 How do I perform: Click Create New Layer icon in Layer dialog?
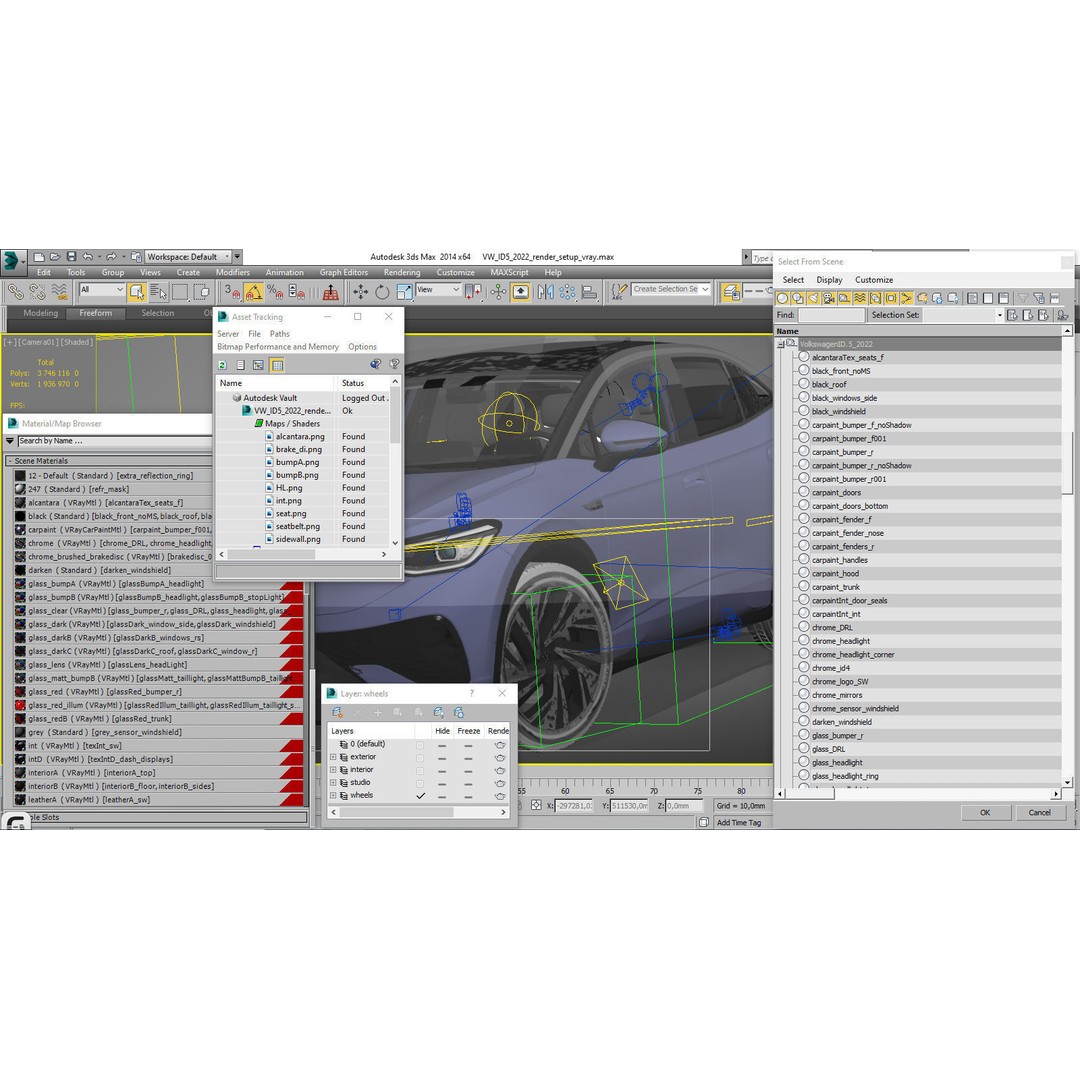click(337, 712)
